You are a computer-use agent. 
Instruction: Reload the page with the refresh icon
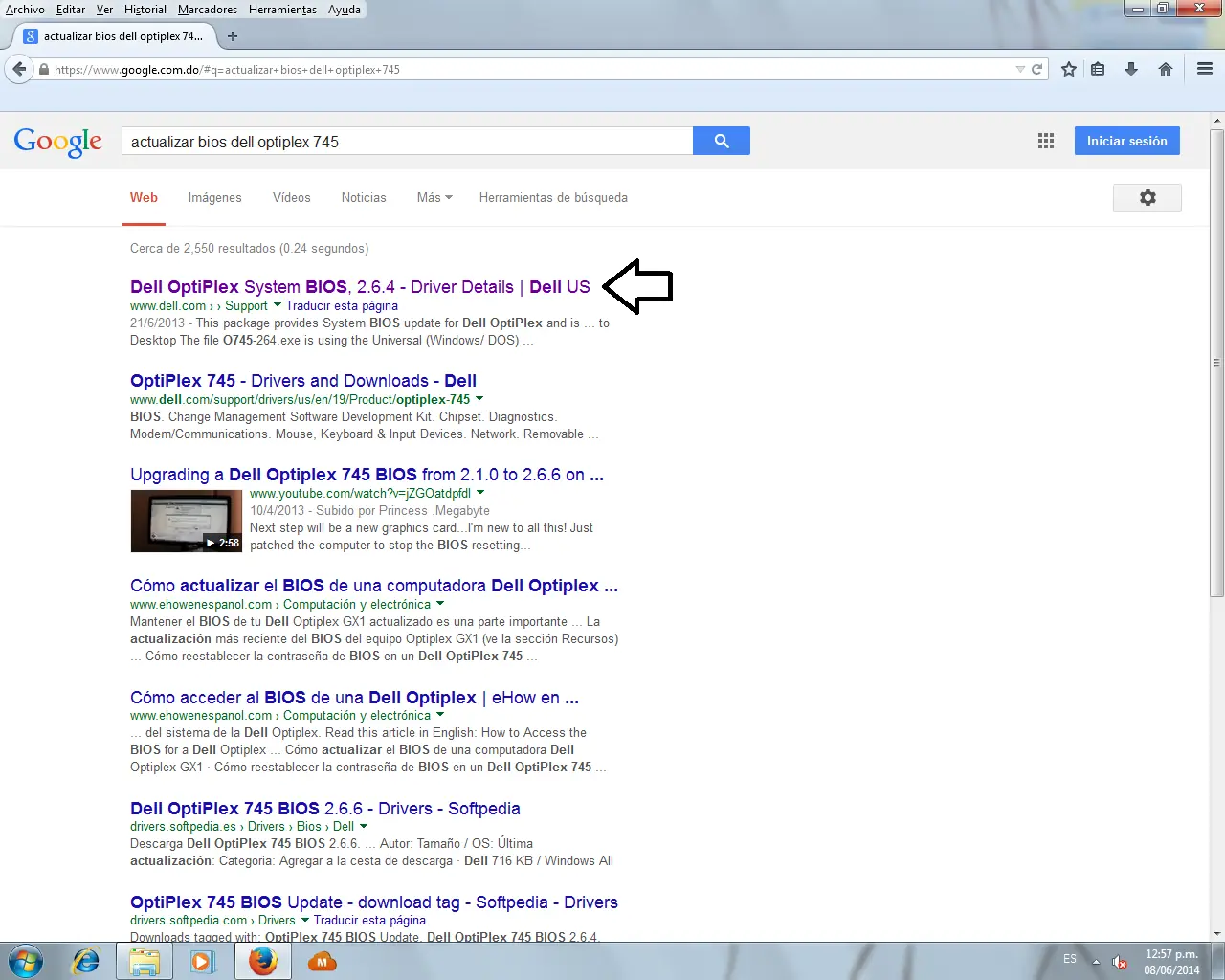click(x=1036, y=69)
